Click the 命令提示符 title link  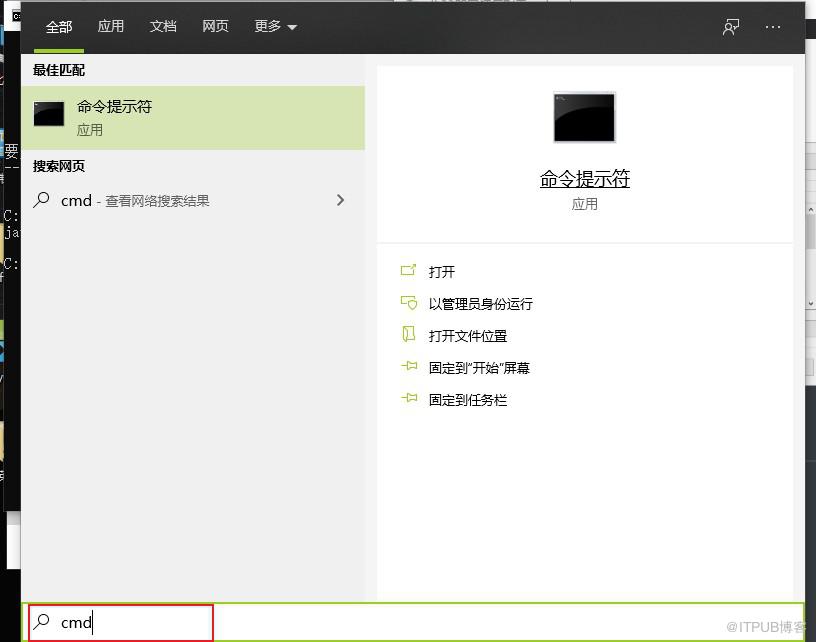584,179
